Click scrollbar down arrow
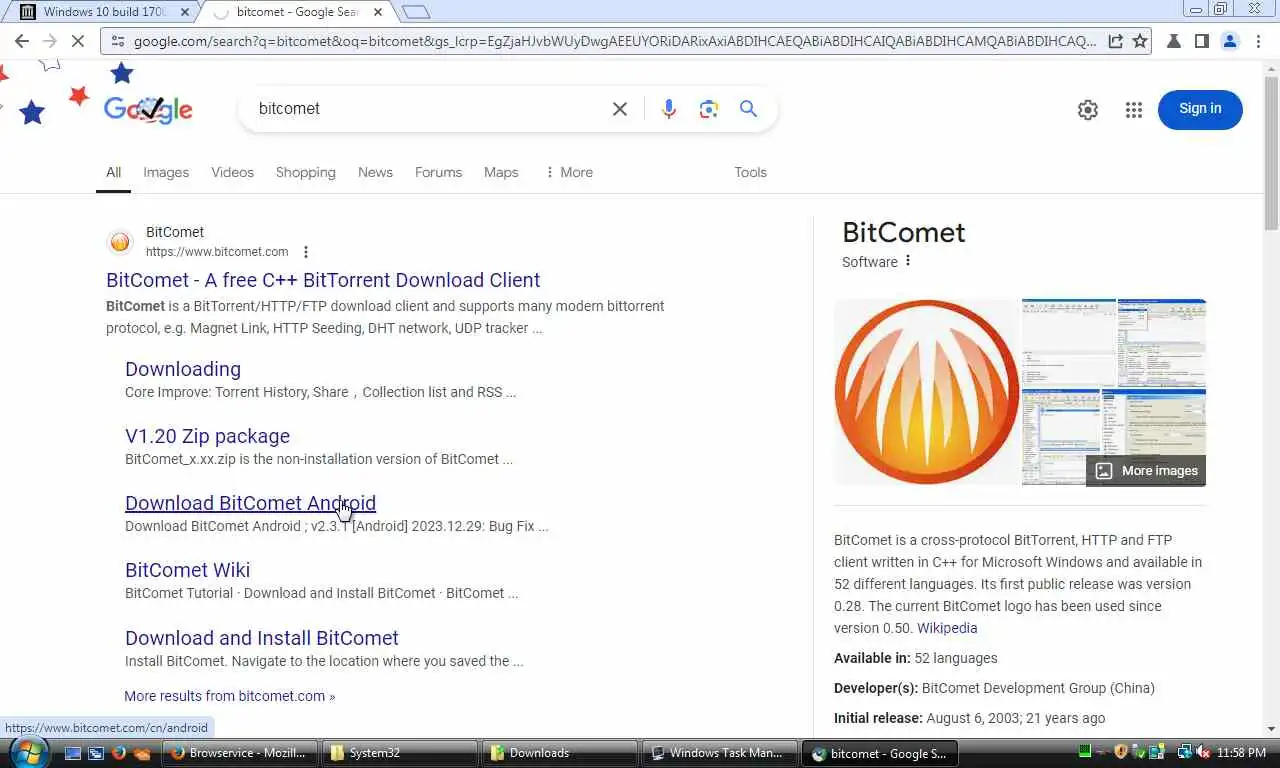The height and width of the screenshot is (768, 1280). [x=1271, y=729]
